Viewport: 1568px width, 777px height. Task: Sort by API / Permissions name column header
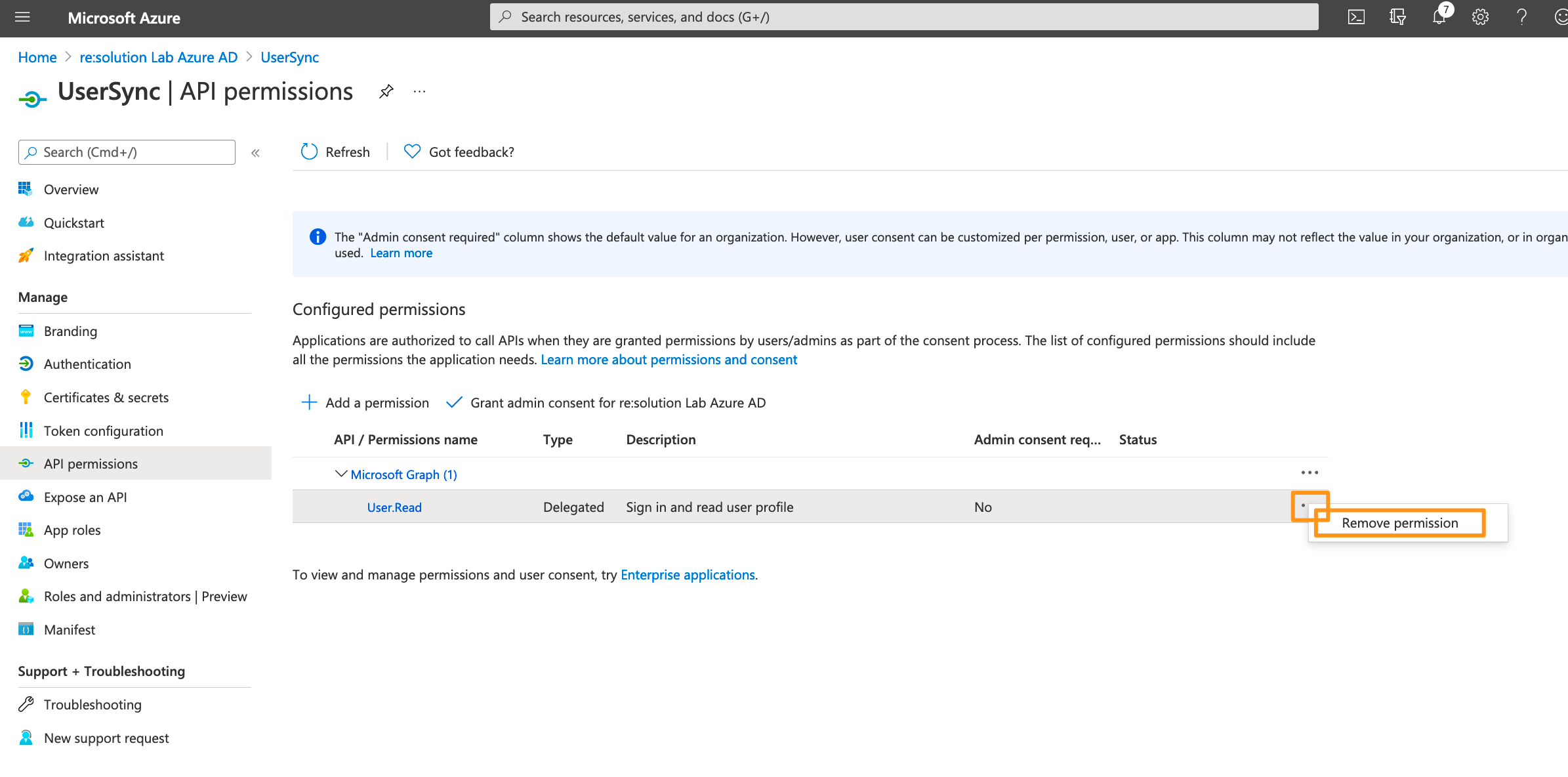coord(405,440)
